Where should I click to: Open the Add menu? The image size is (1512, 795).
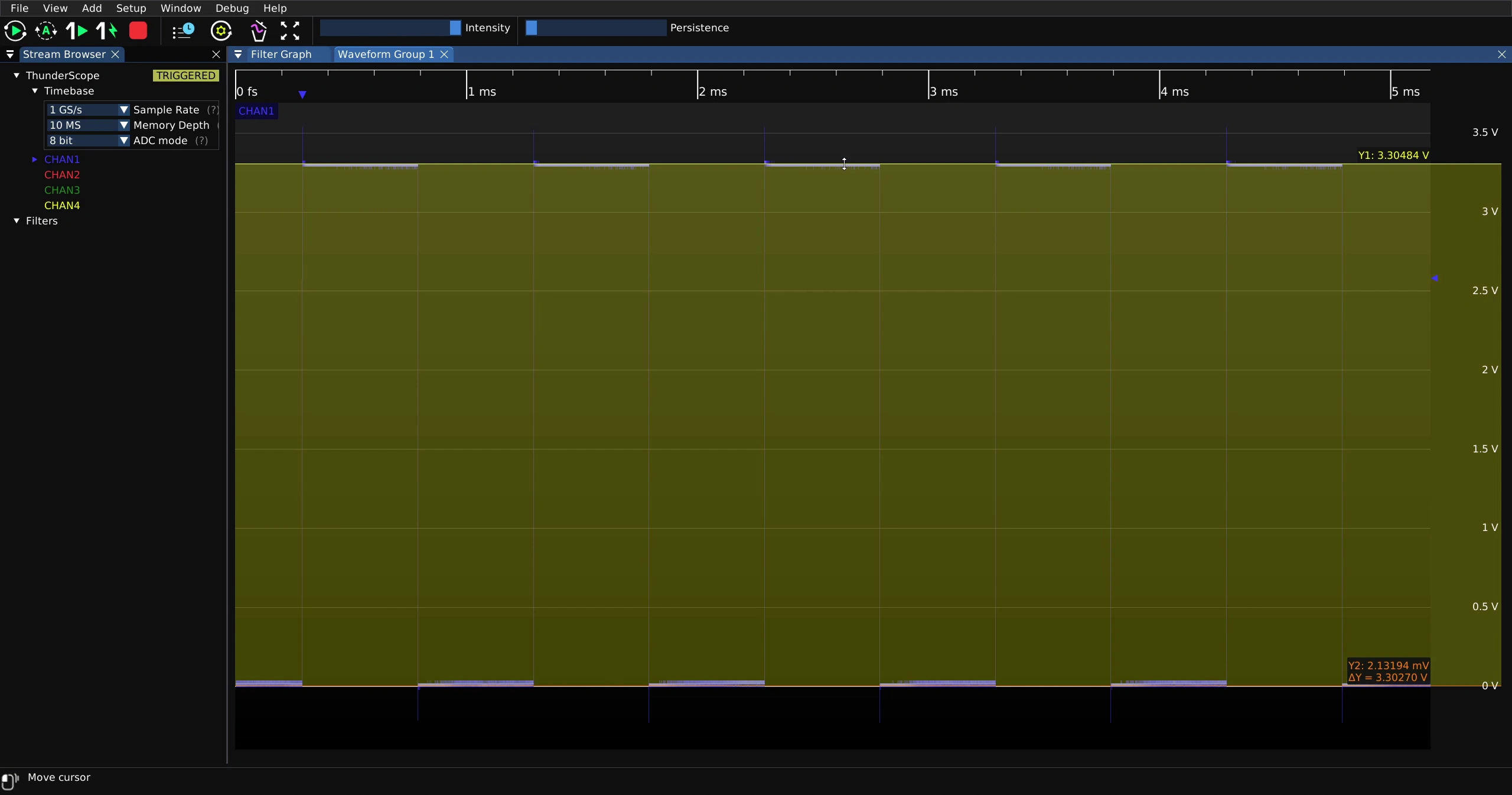[x=92, y=8]
